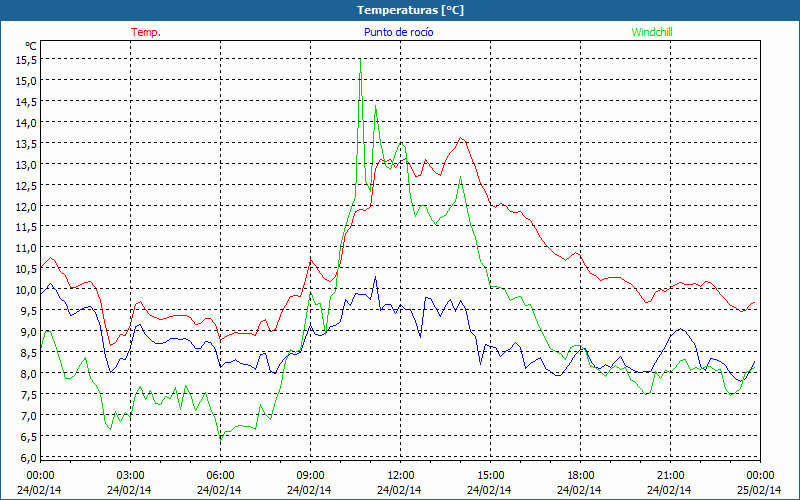Click the 10,5 y-axis value
This screenshot has width=800, height=500.
28,269
